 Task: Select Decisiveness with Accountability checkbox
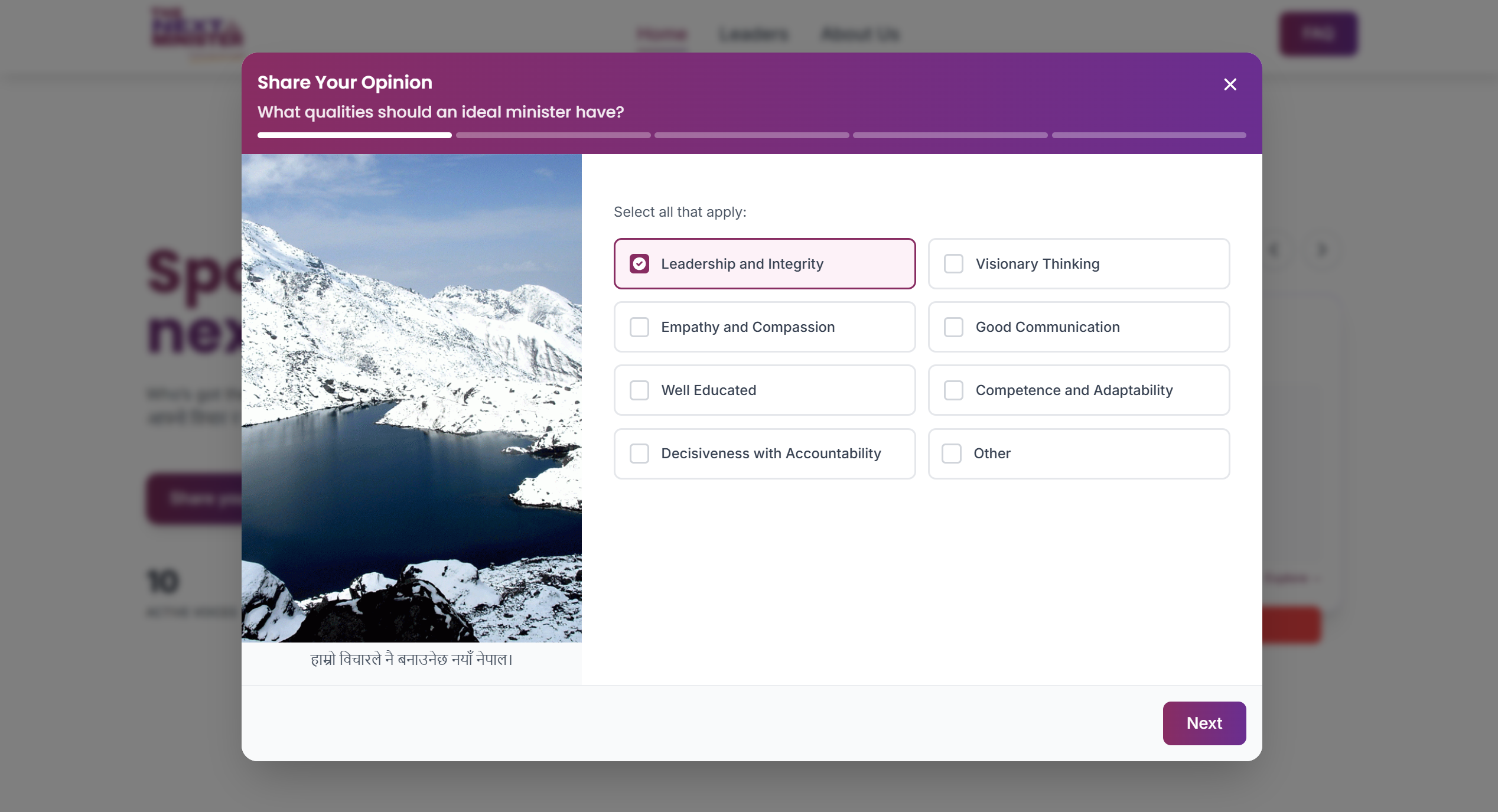tap(639, 453)
